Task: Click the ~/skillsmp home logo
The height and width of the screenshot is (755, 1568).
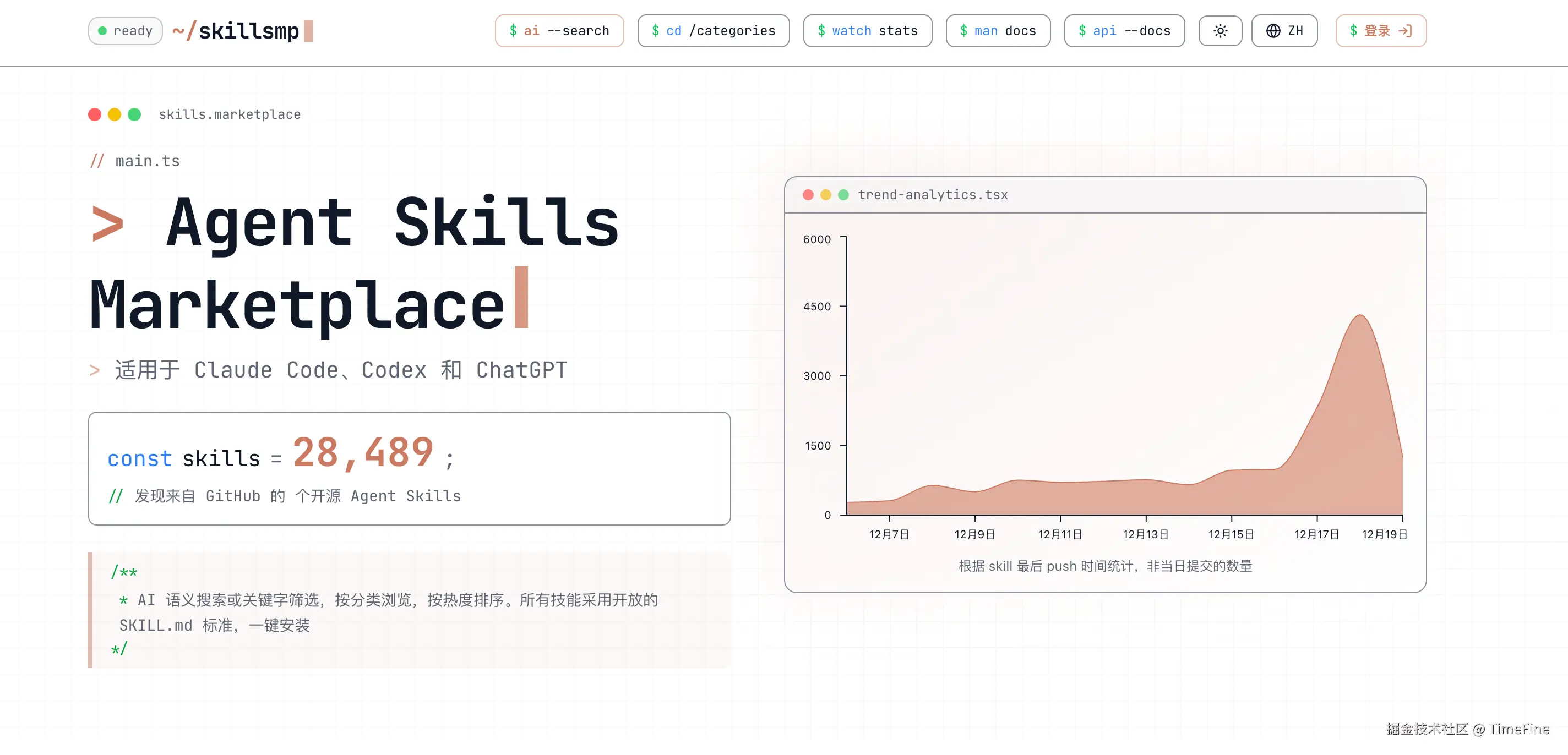Action: 242,31
